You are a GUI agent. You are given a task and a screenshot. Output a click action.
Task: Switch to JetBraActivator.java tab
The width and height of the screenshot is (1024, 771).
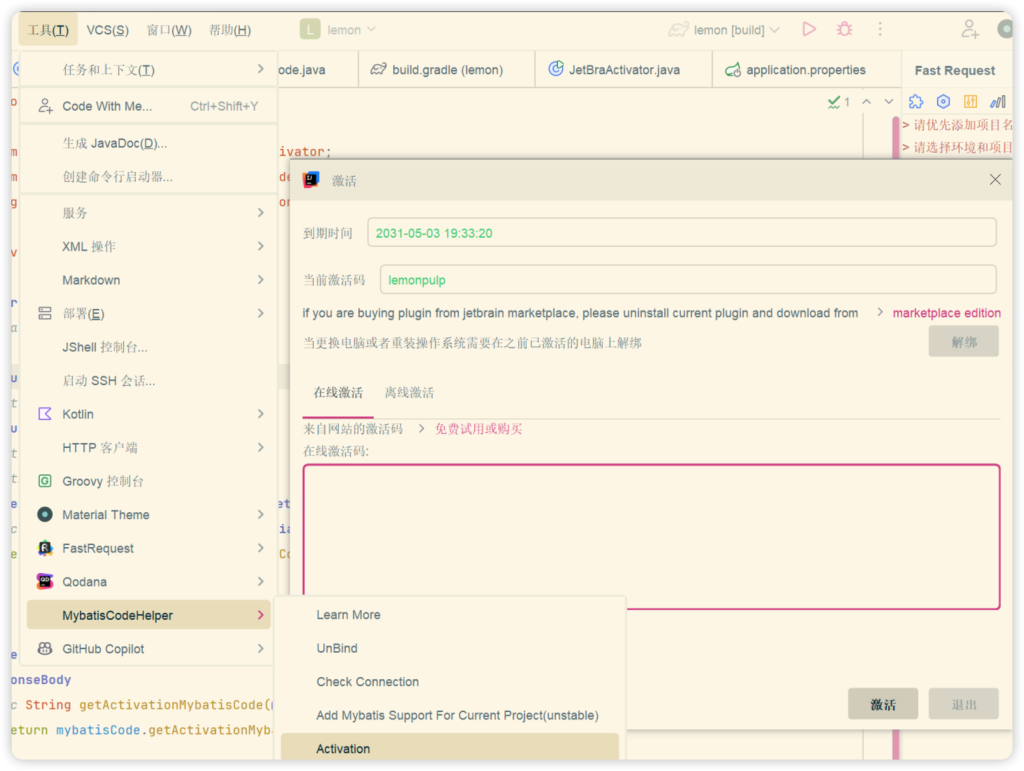pyautogui.click(x=624, y=70)
